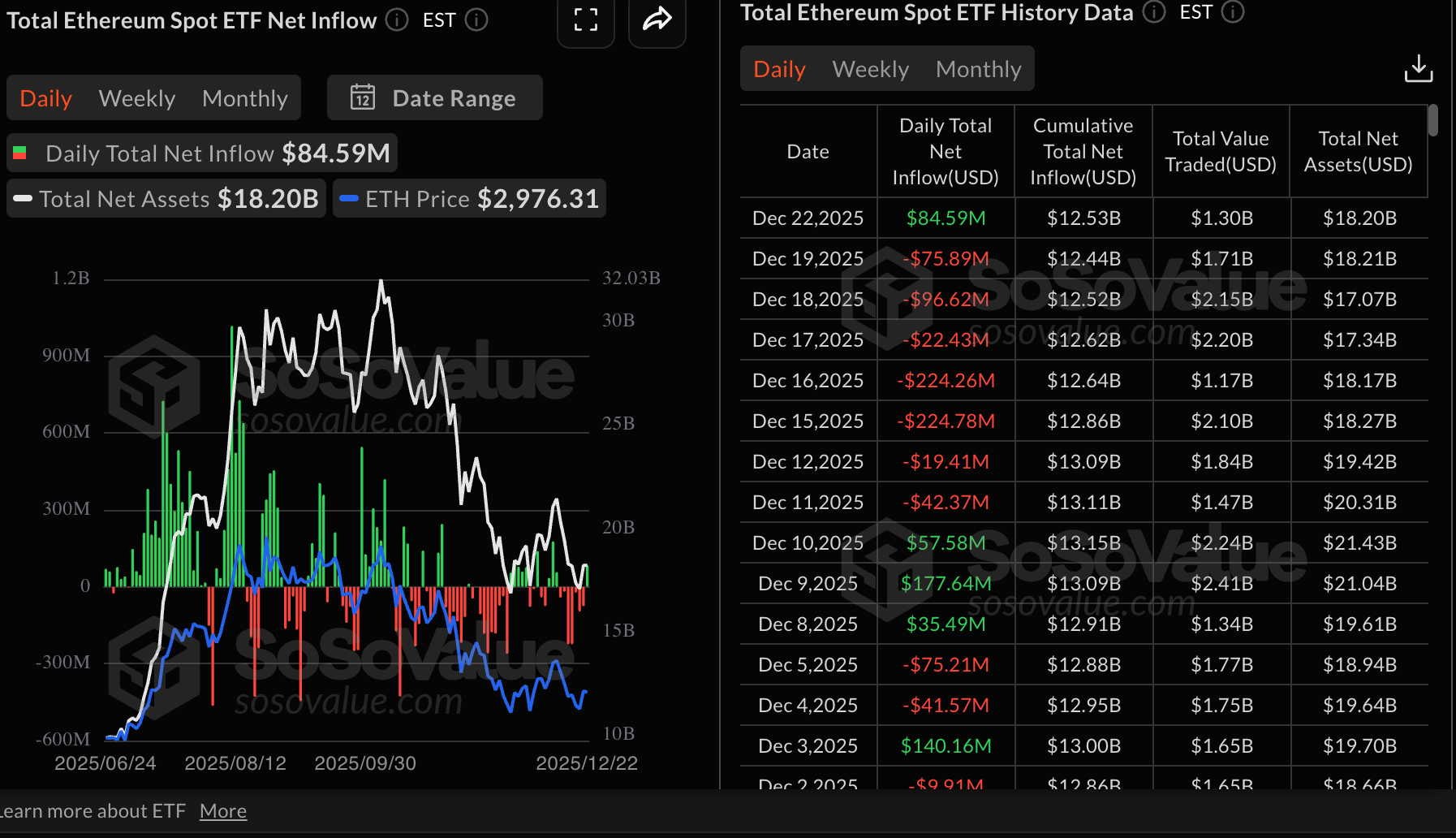This screenshot has width=1456, height=838.
Task: Open the info icon beside Net Inflow title
Action: (x=396, y=20)
